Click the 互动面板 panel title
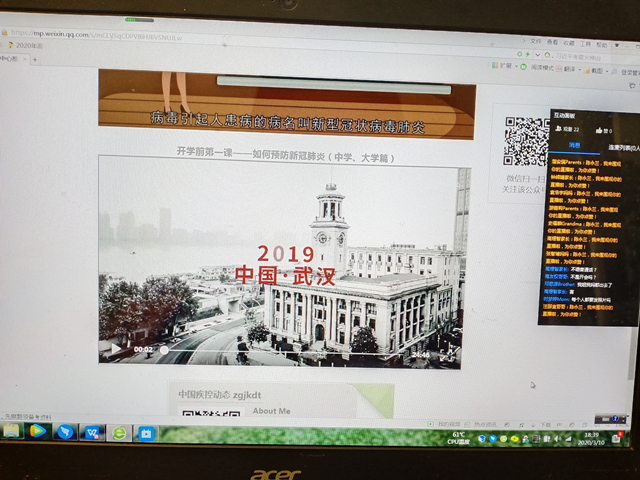640x480 pixels. pyautogui.click(x=564, y=116)
